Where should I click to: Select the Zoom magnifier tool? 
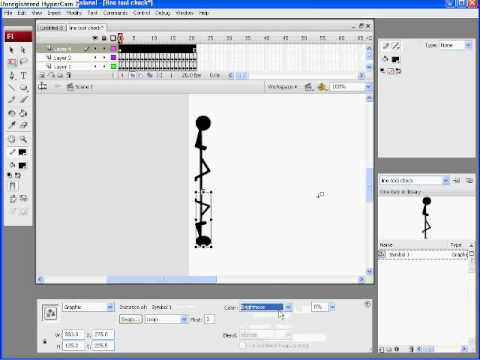pos(23,139)
